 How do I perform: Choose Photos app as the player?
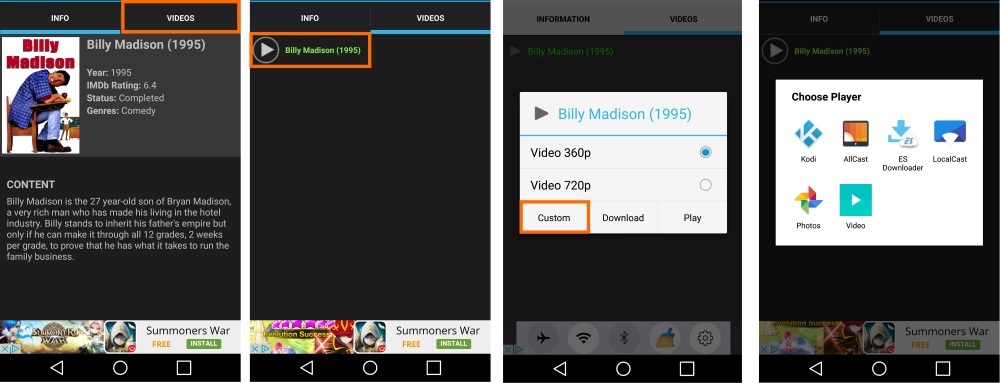coord(808,200)
